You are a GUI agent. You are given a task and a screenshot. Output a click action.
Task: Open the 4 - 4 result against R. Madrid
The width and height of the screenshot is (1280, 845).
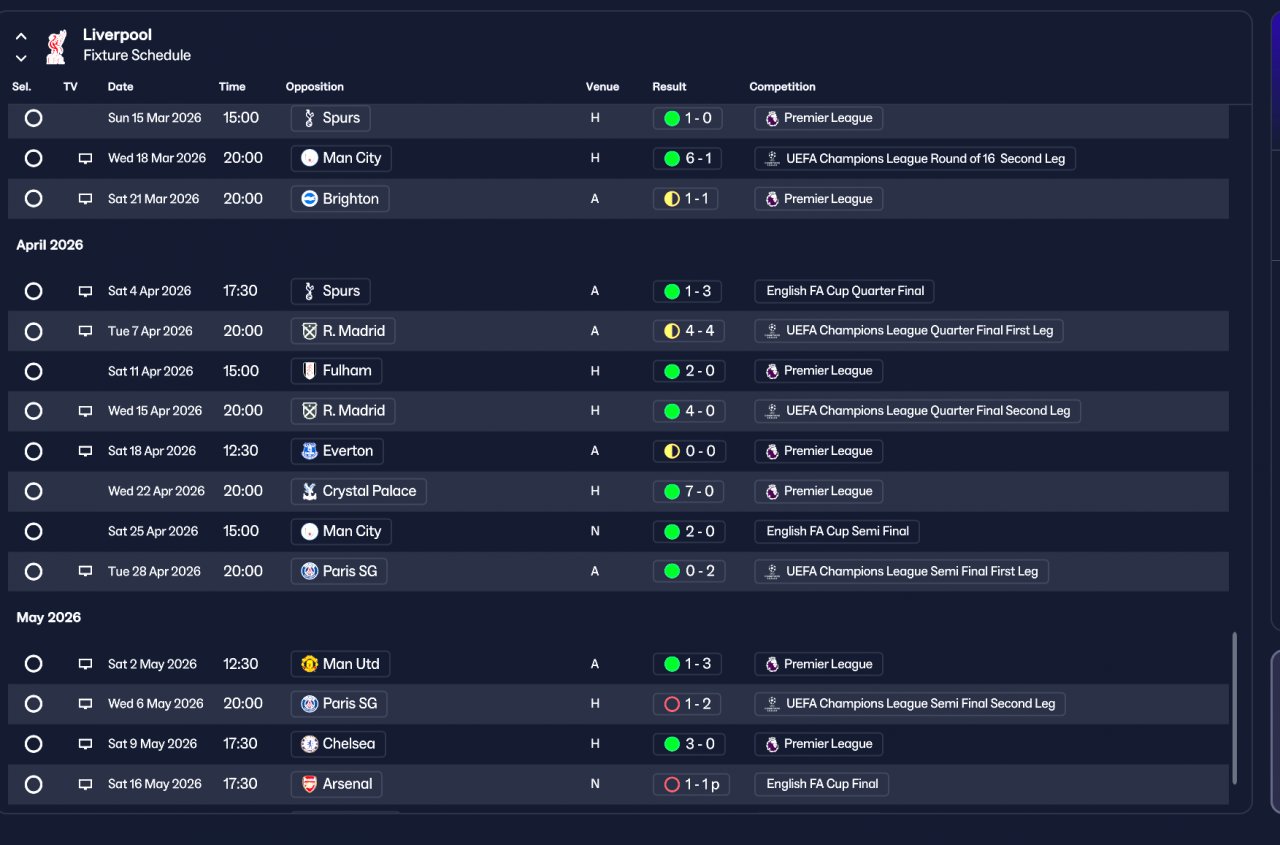click(x=688, y=331)
